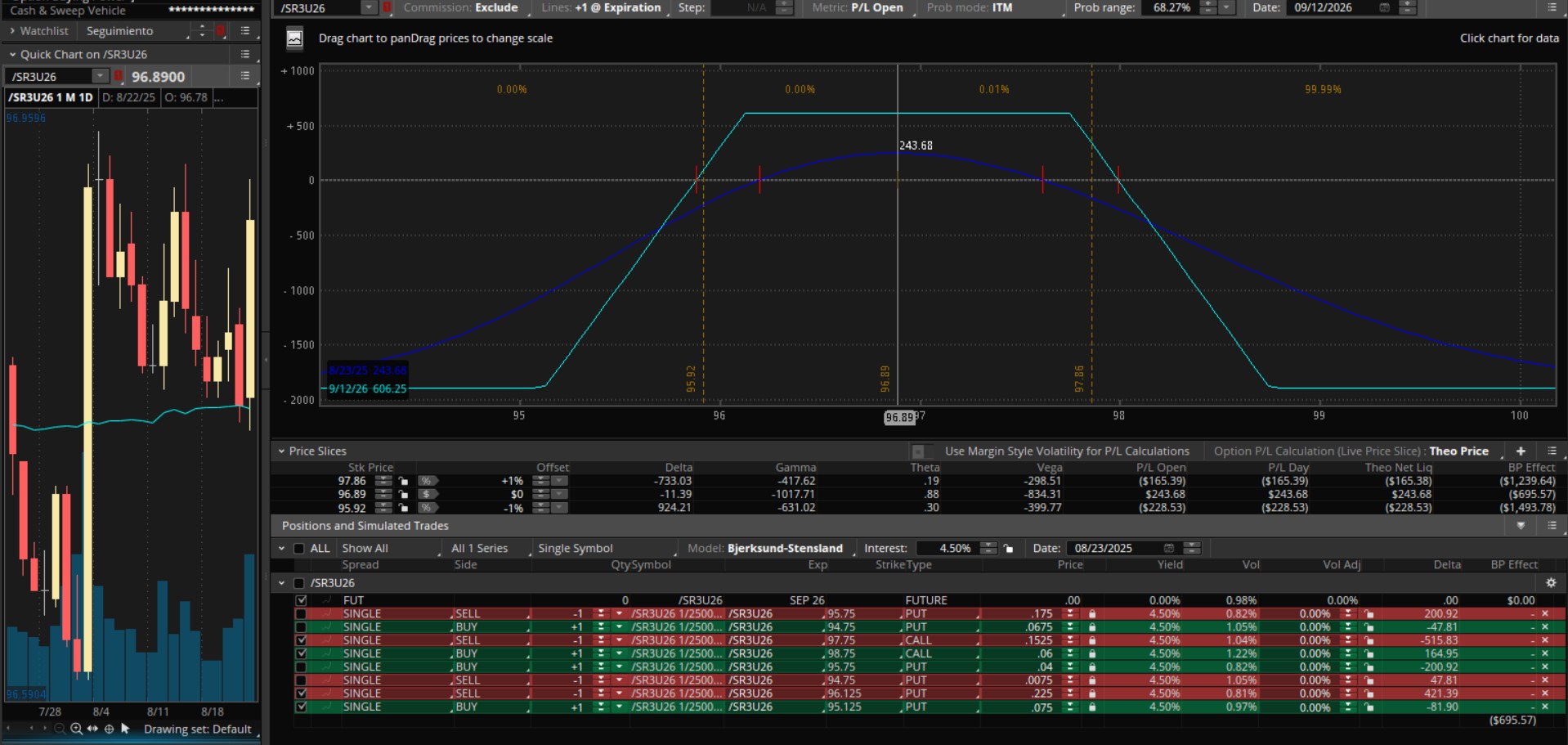This screenshot has height=745, width=1568.
Task: Click the chart snapshot image icon
Action: [294, 38]
